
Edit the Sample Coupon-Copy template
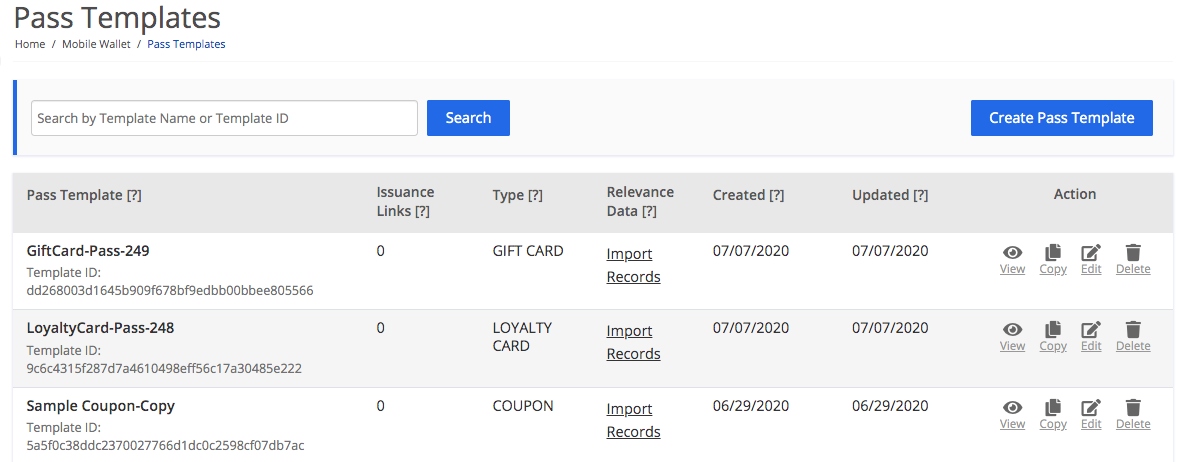click(x=1091, y=413)
